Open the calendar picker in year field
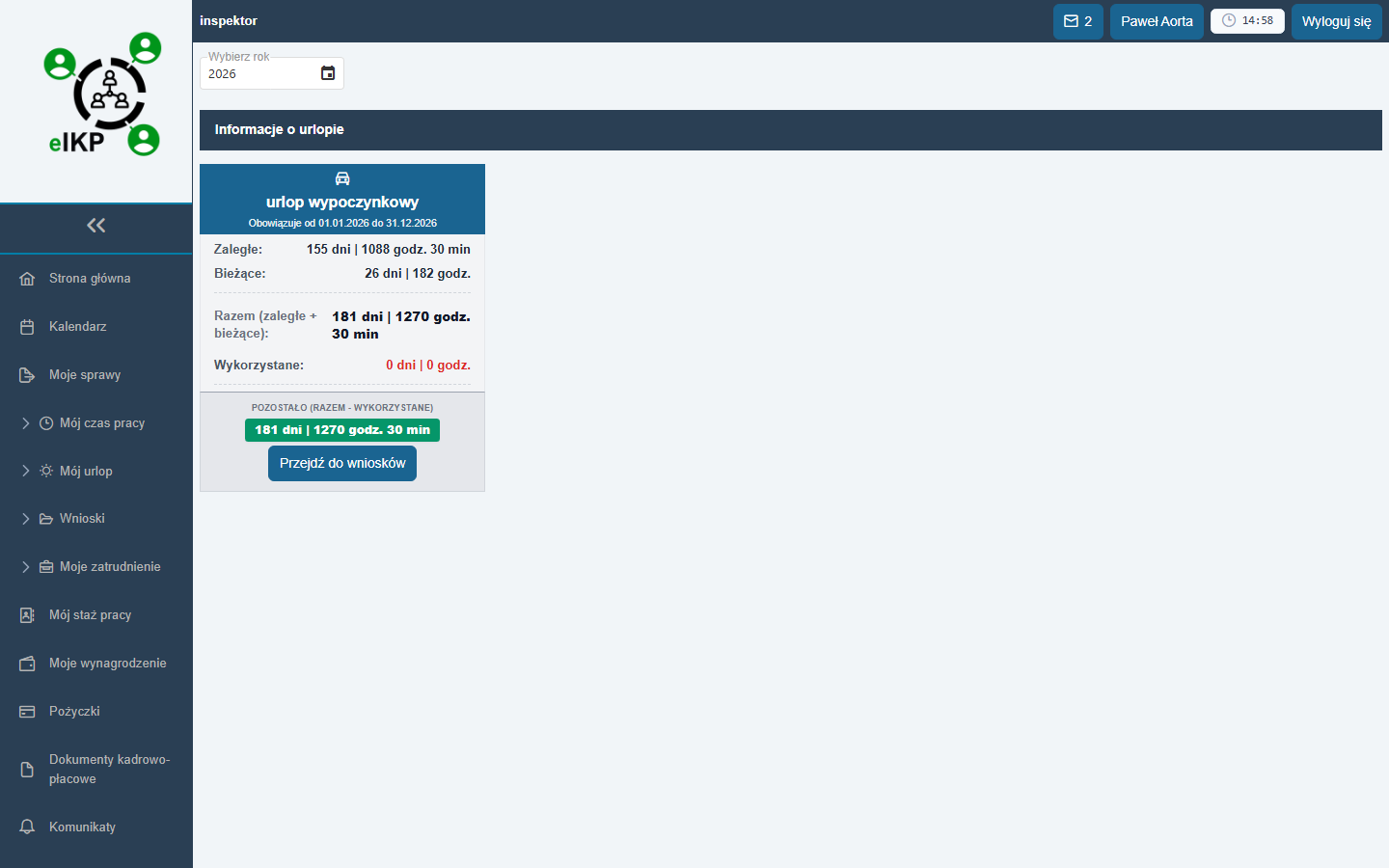The height and width of the screenshot is (868, 1389). (328, 73)
